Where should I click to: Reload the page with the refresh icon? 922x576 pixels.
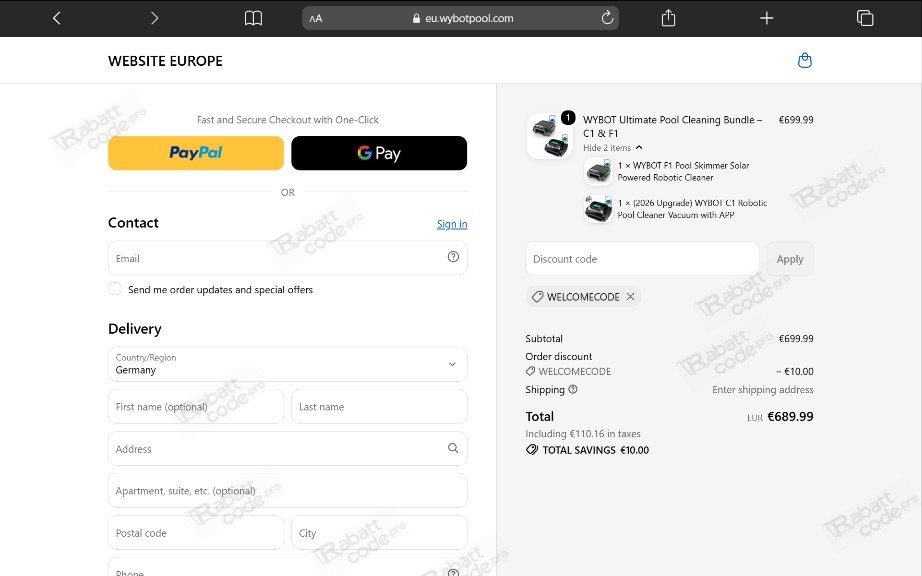click(x=607, y=18)
